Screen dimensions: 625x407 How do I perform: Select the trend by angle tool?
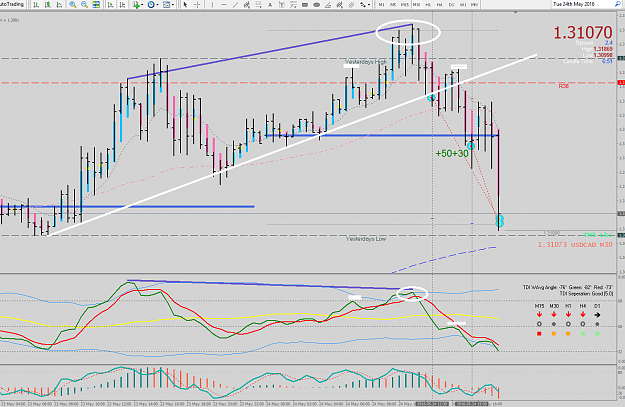click(x=328, y=5)
